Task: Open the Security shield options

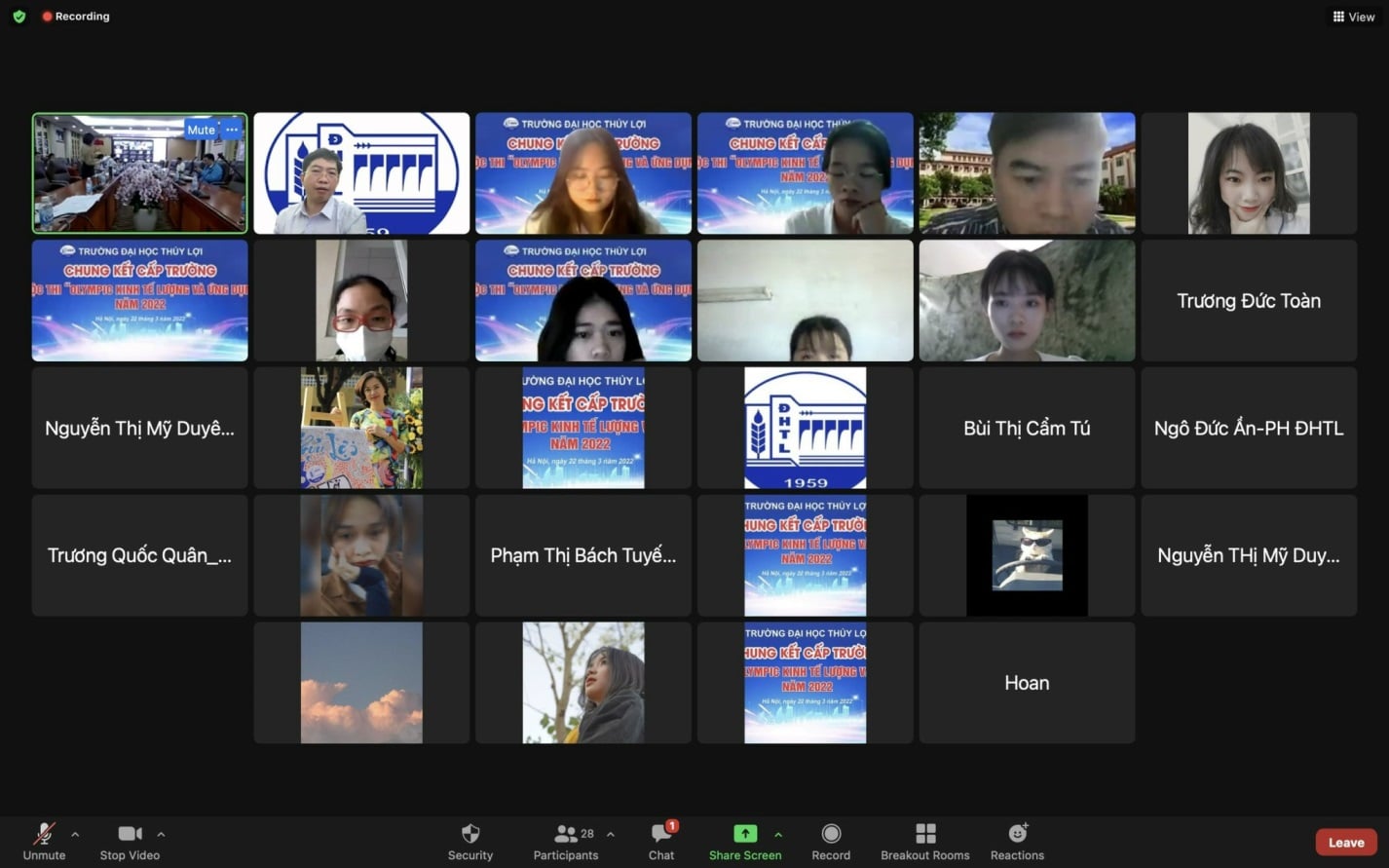Action: coord(470,841)
